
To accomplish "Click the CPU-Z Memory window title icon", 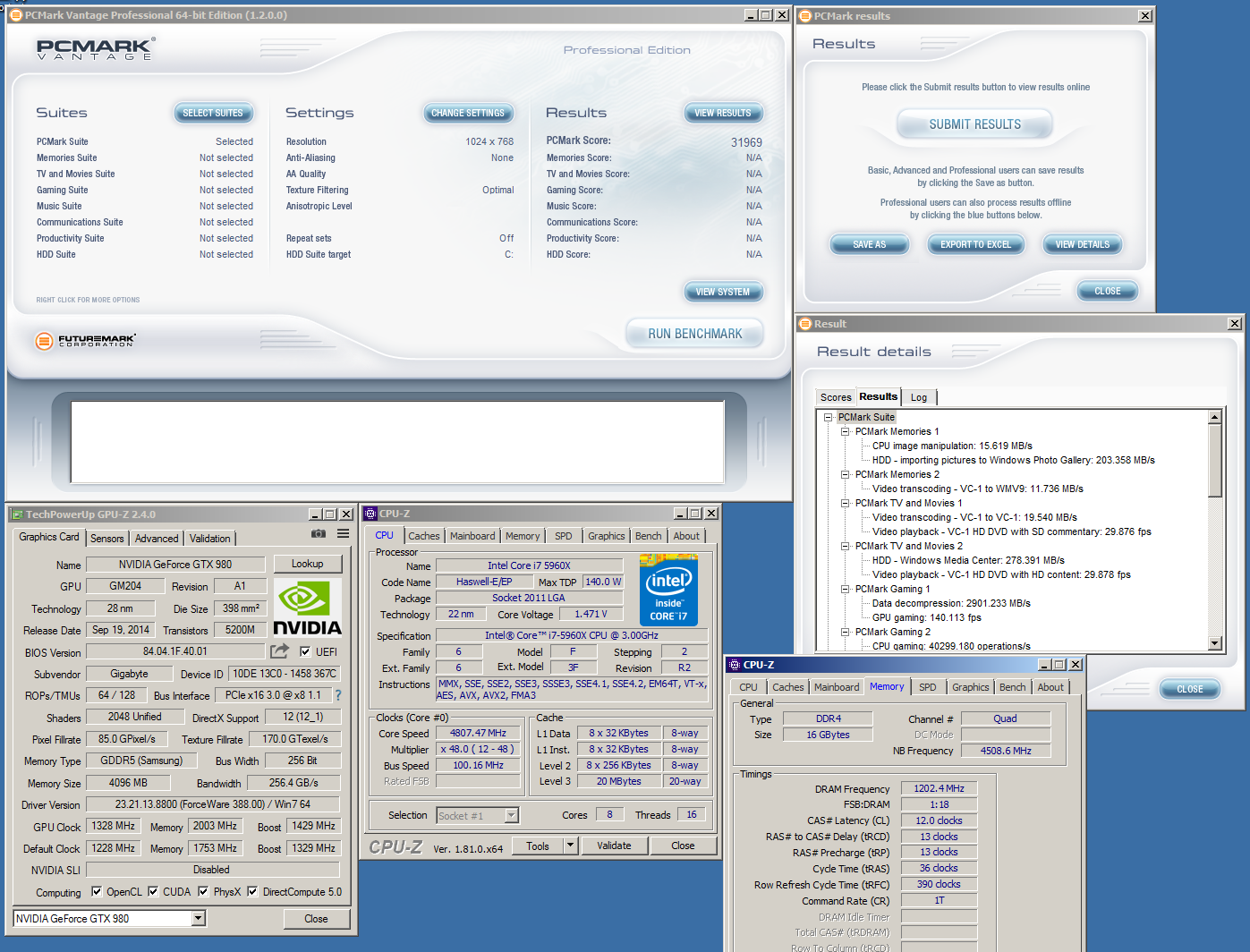I will [x=734, y=665].
